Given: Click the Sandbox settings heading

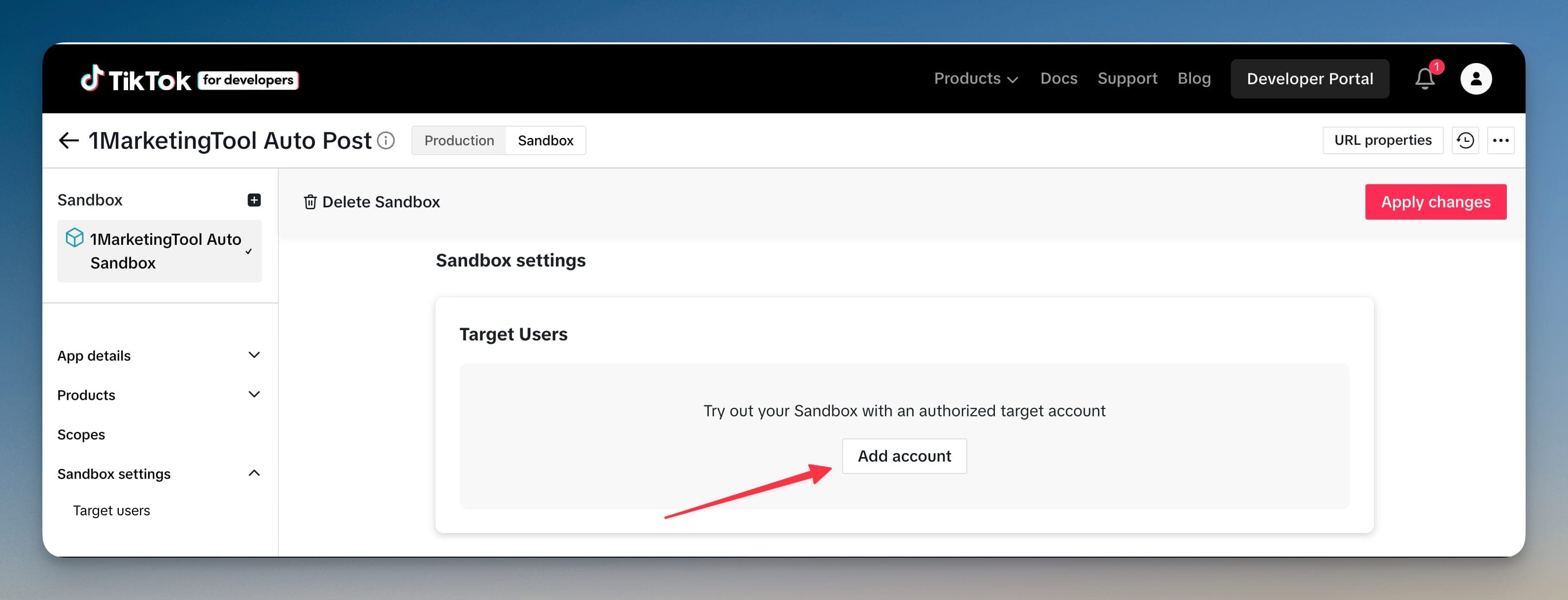Looking at the screenshot, I should [x=511, y=261].
